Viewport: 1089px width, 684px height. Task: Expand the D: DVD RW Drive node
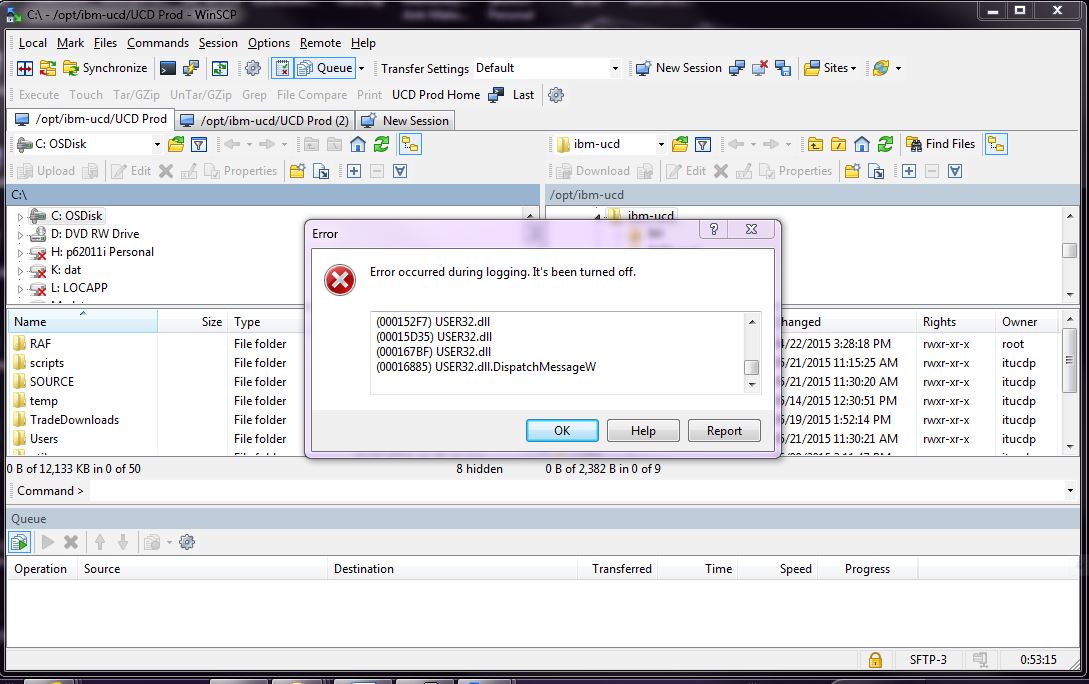(x=20, y=234)
